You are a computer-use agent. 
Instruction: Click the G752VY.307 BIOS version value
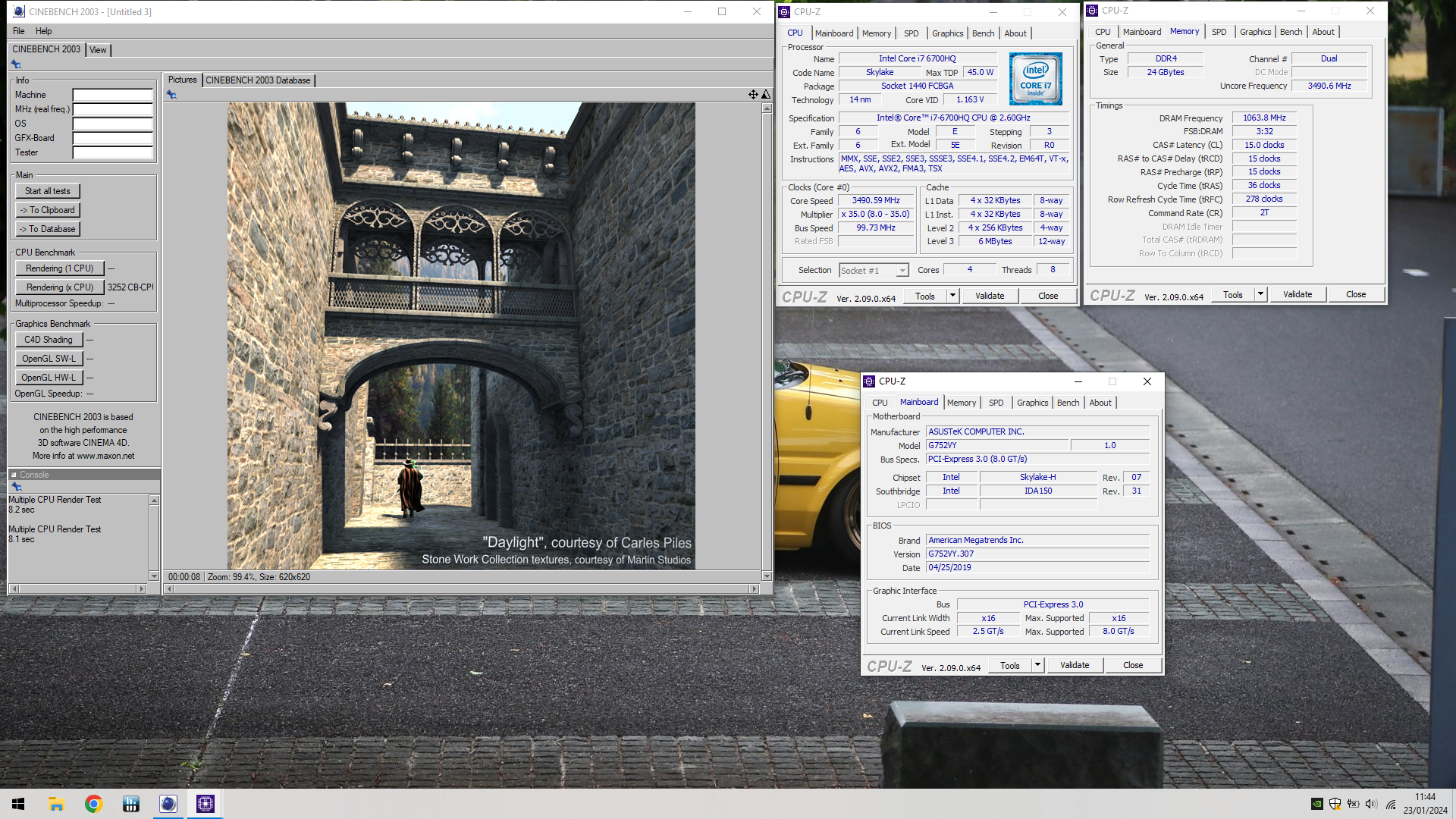tap(1037, 554)
